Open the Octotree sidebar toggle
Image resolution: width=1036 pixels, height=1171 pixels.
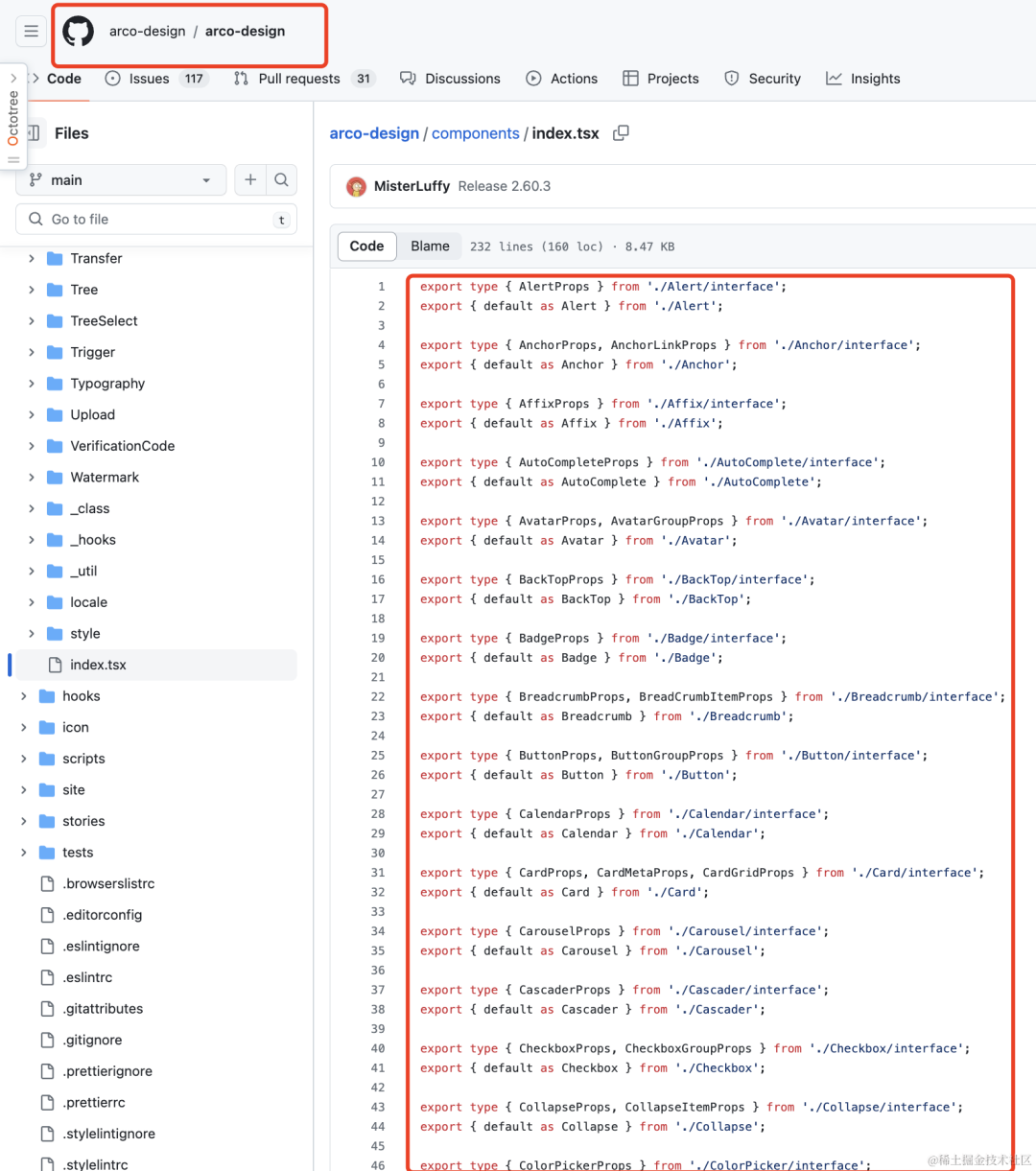click(x=13, y=115)
